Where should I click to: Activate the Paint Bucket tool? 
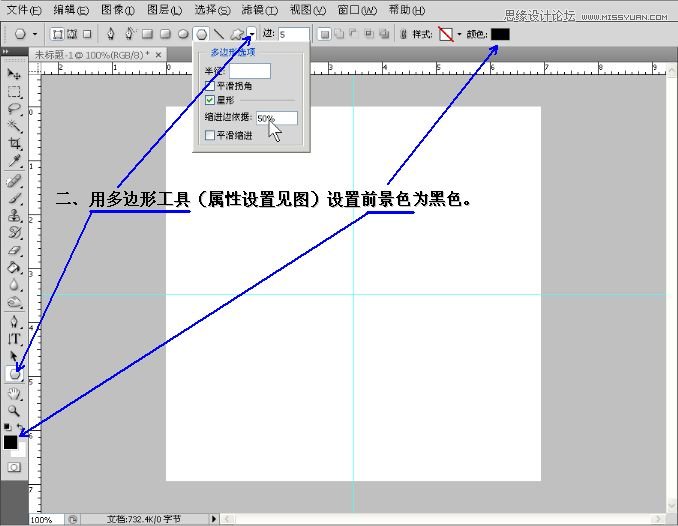coord(14,267)
